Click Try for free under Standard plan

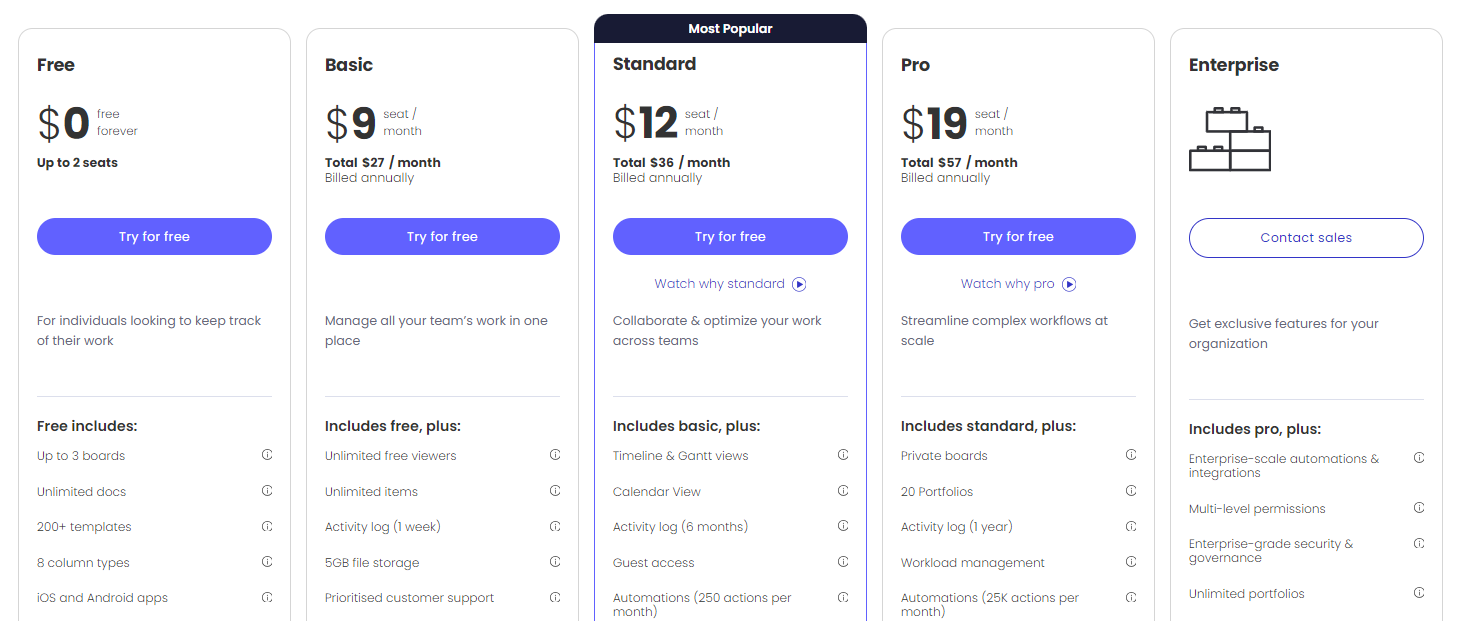(730, 237)
